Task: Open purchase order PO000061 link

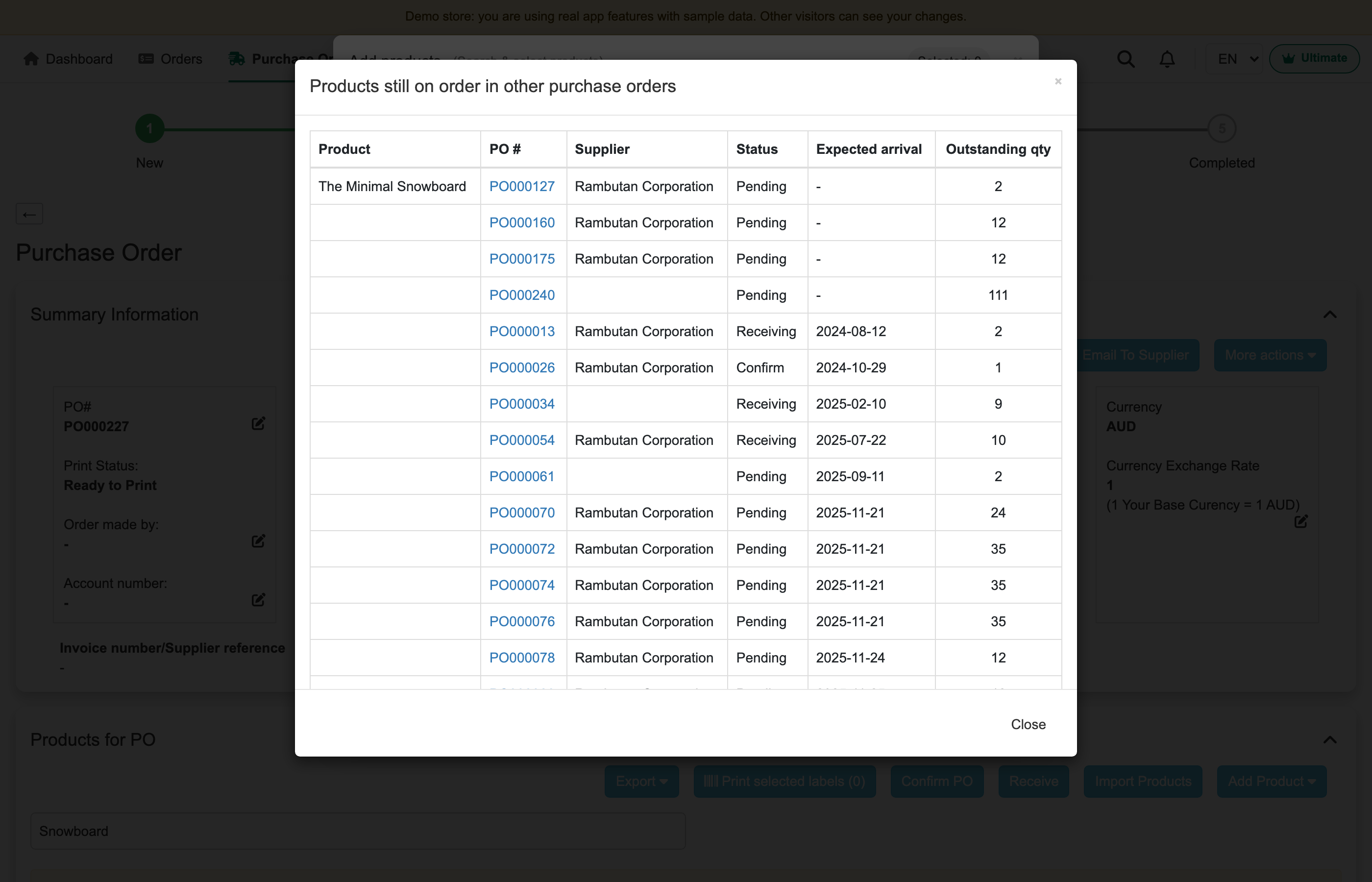Action: 522,476
